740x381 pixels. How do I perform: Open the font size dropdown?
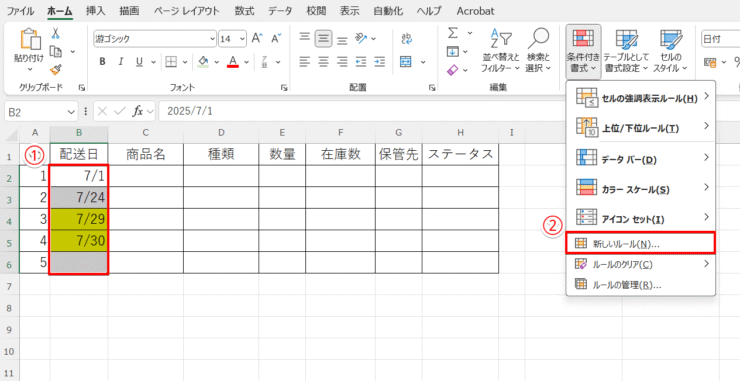242,39
